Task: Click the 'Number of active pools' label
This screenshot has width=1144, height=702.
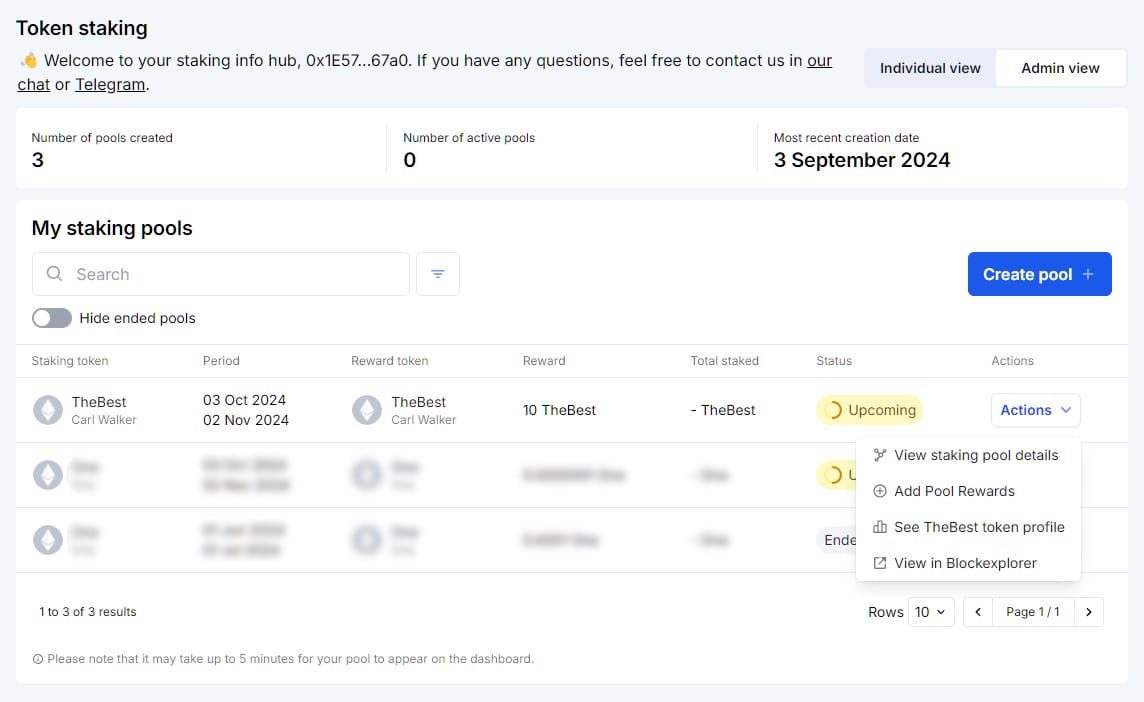Action: coord(469,138)
